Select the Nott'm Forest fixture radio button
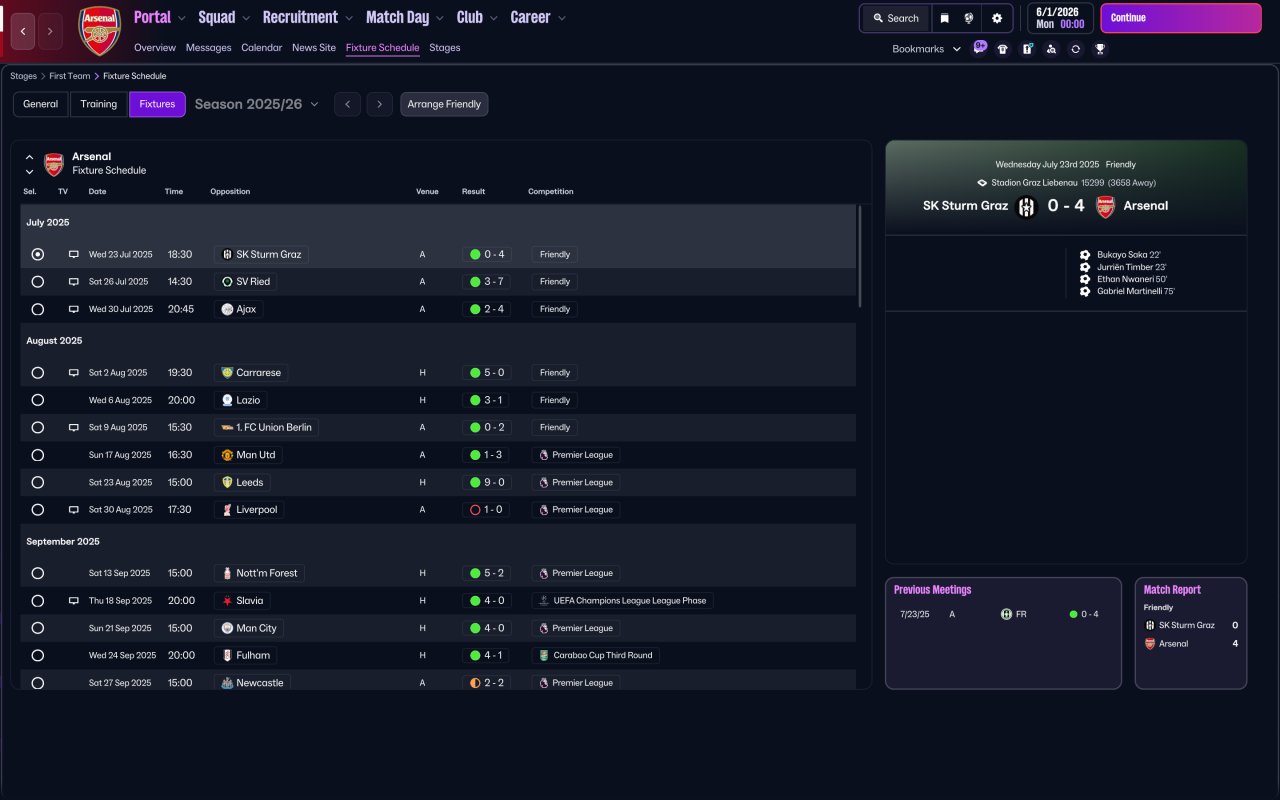Screen dimensions: 1280x800 (x=38, y=573)
